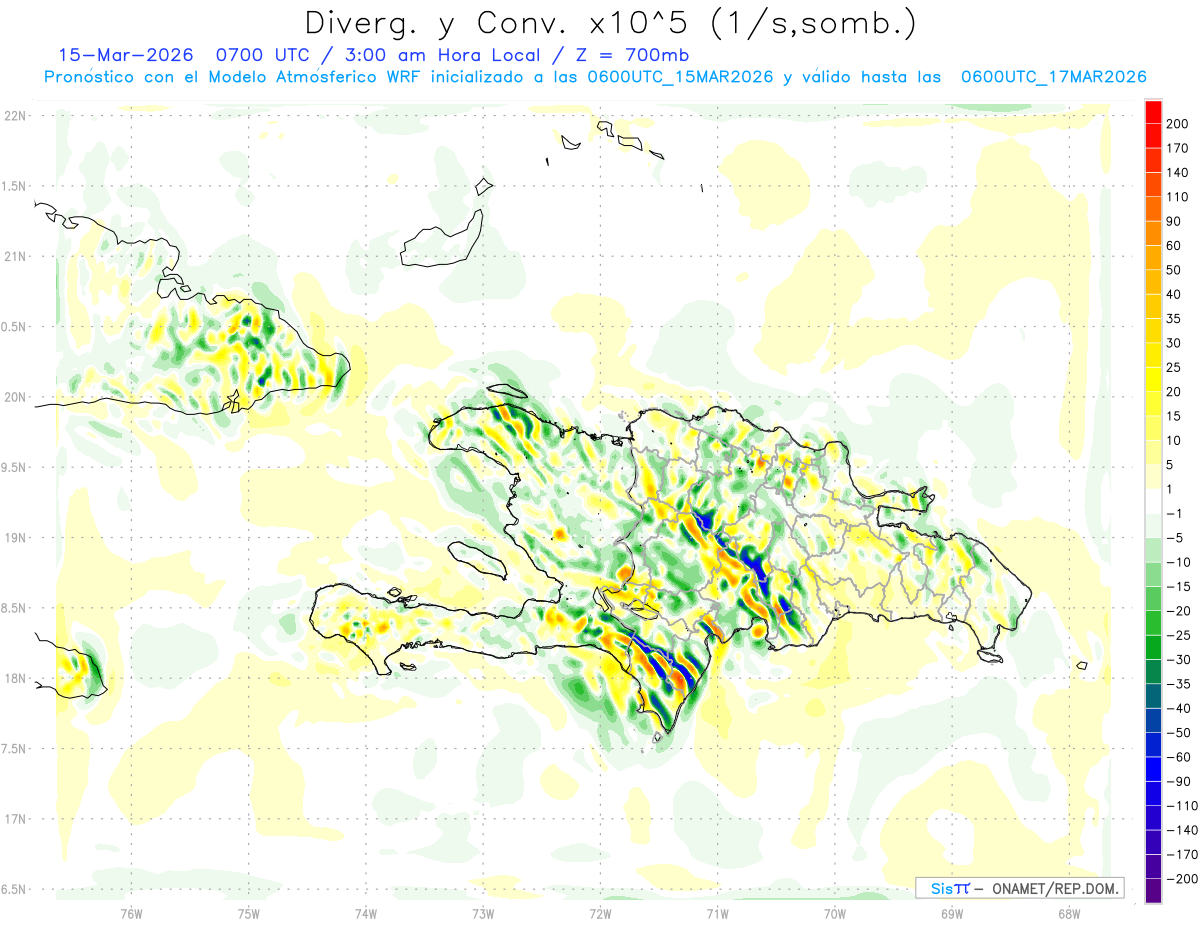Click the '68W' longitude label
1200x927 pixels.
point(1068,913)
